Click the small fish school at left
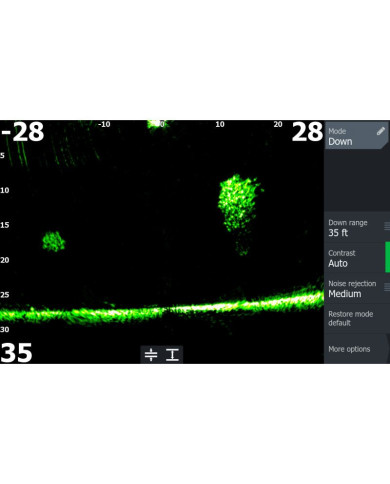Screen dimensions: 390x484 coord(53,241)
